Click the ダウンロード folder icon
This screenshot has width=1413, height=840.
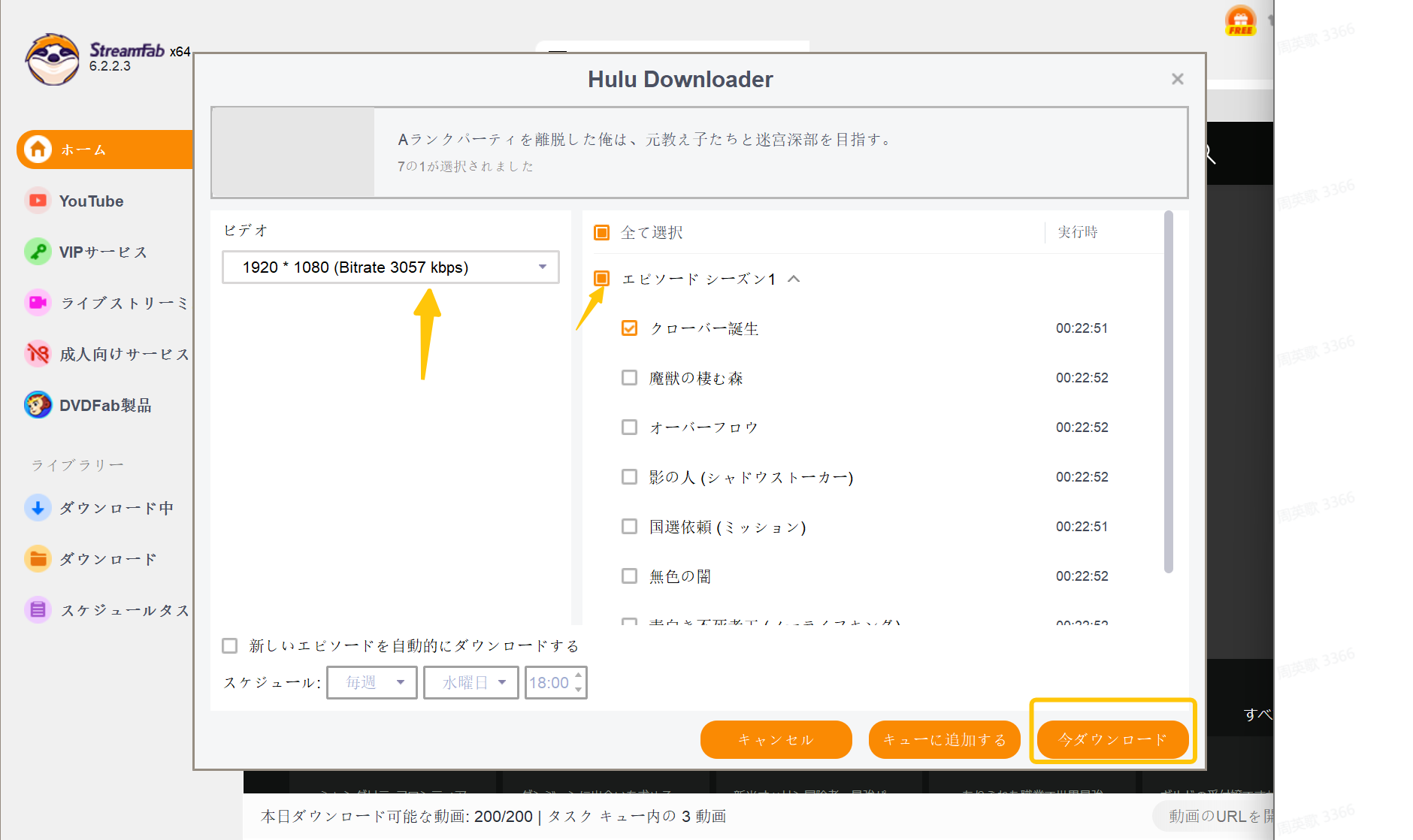tap(38, 559)
